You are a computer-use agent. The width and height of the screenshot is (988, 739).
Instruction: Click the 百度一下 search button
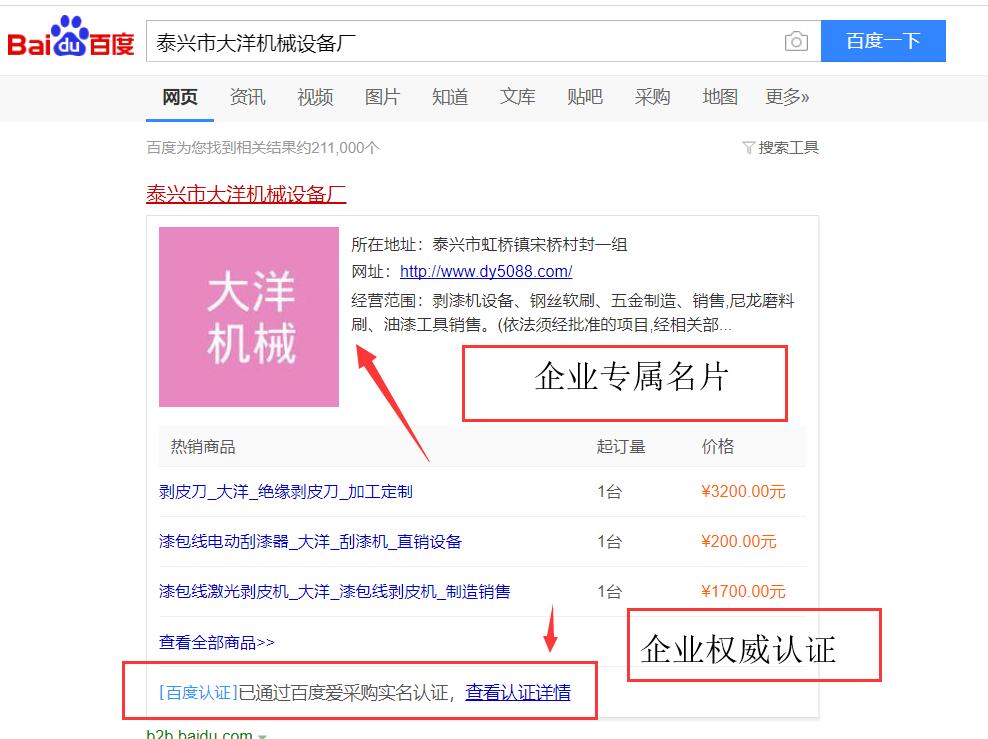882,42
